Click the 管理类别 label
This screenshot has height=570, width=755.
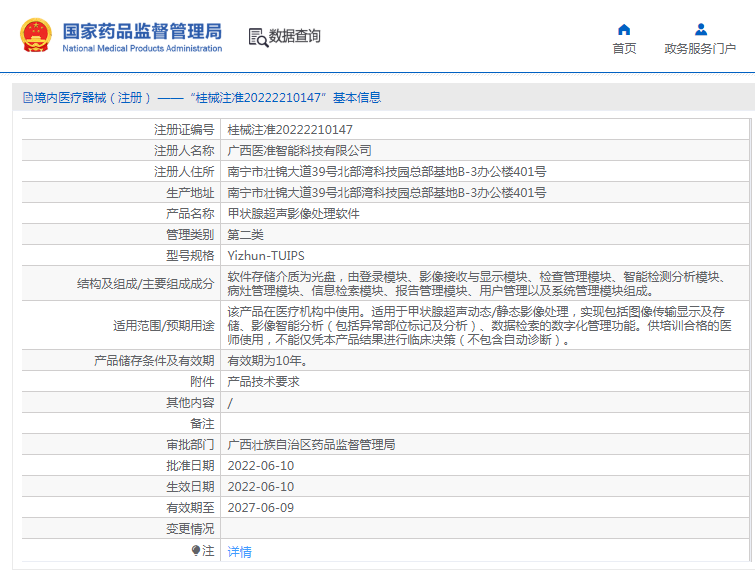[190, 235]
